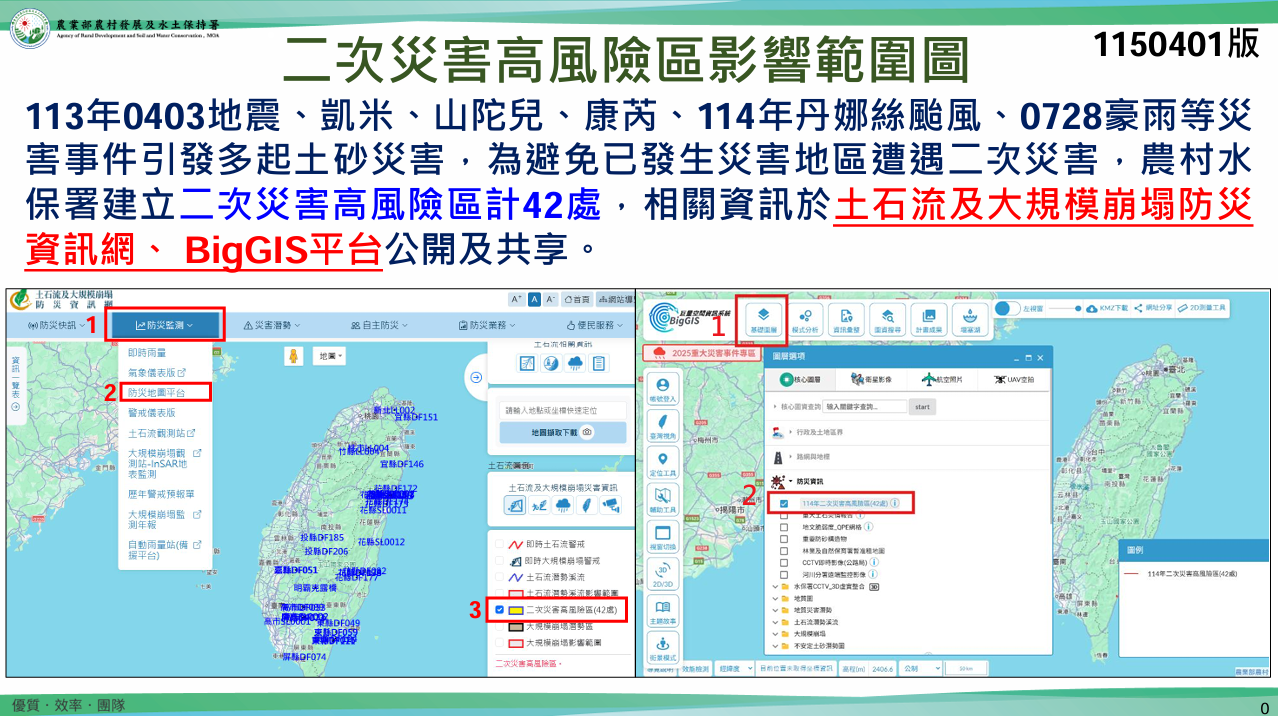
Task: Toggle the 左視窗 switch
Action: click(x=1007, y=309)
